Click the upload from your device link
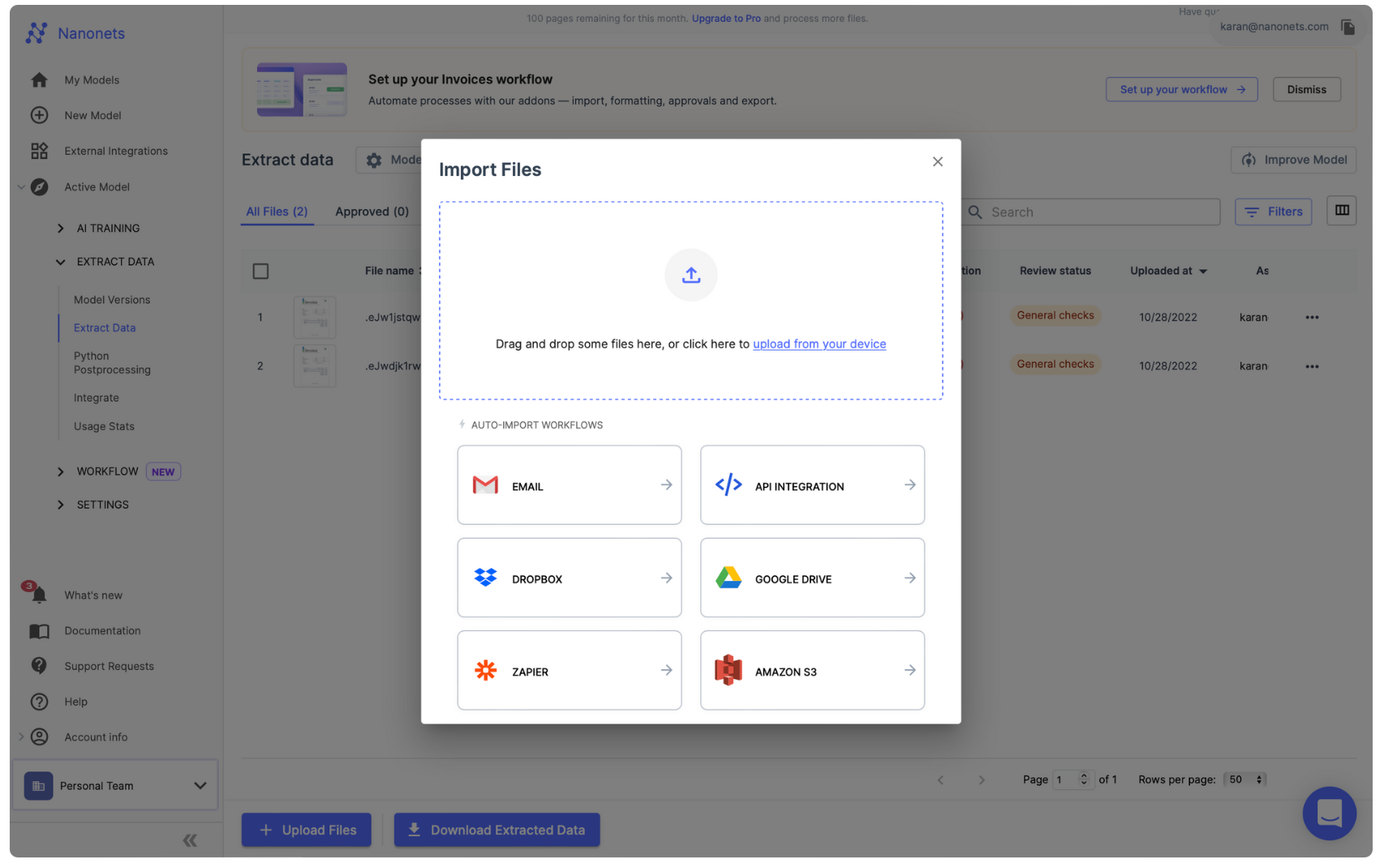Viewport: 1384px width, 868px height. pos(819,344)
